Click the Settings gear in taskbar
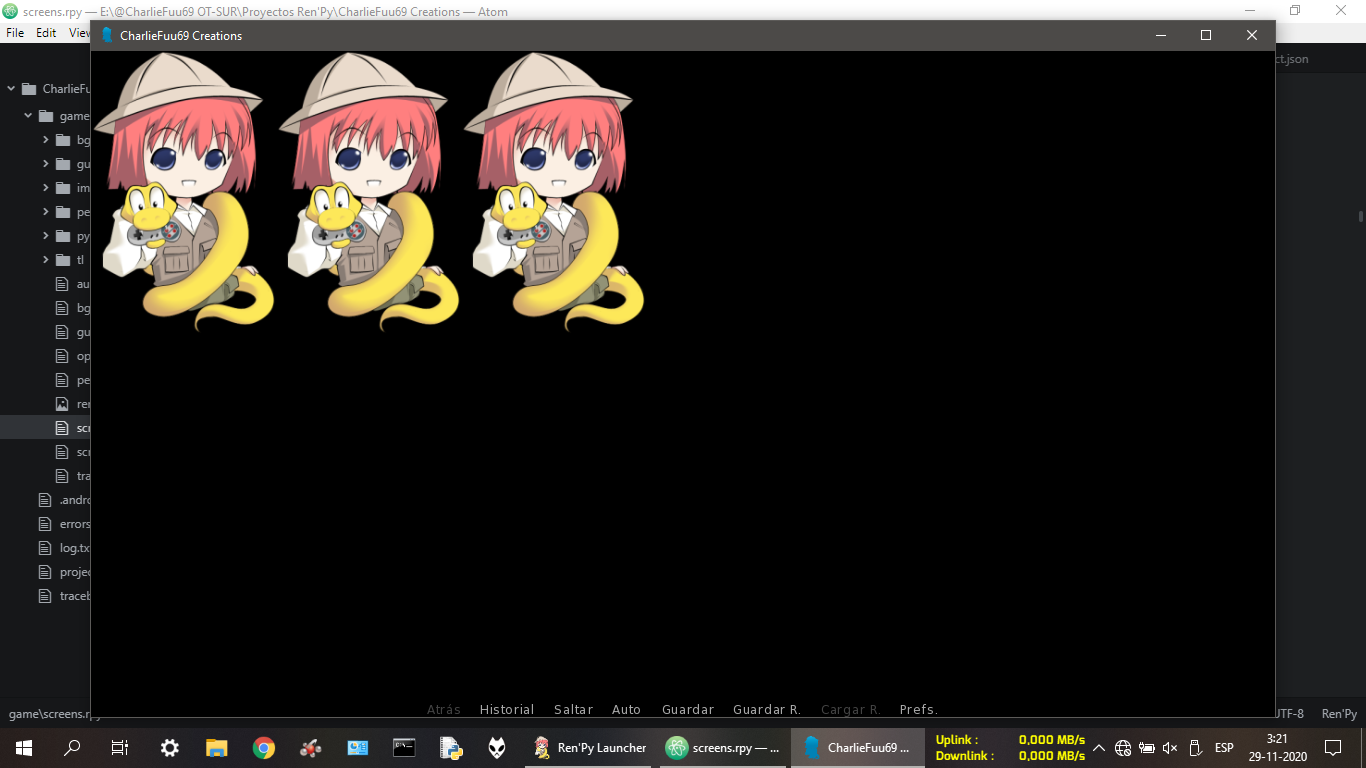 point(170,747)
